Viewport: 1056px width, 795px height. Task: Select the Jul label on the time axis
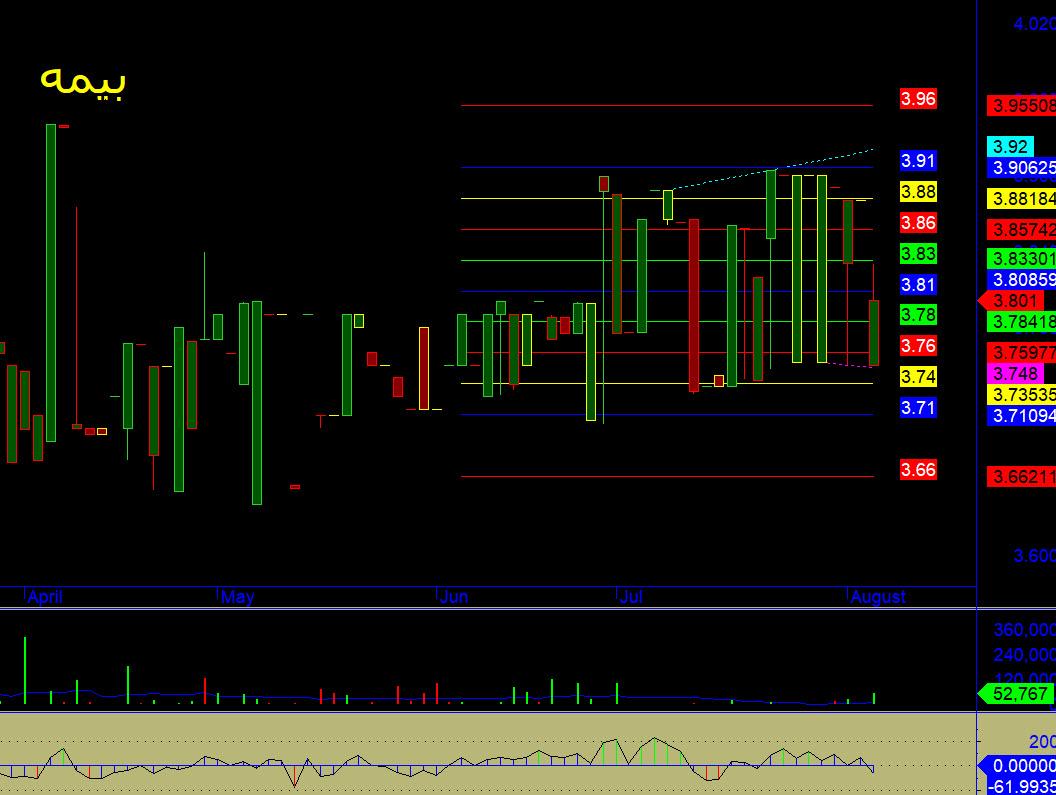632,597
